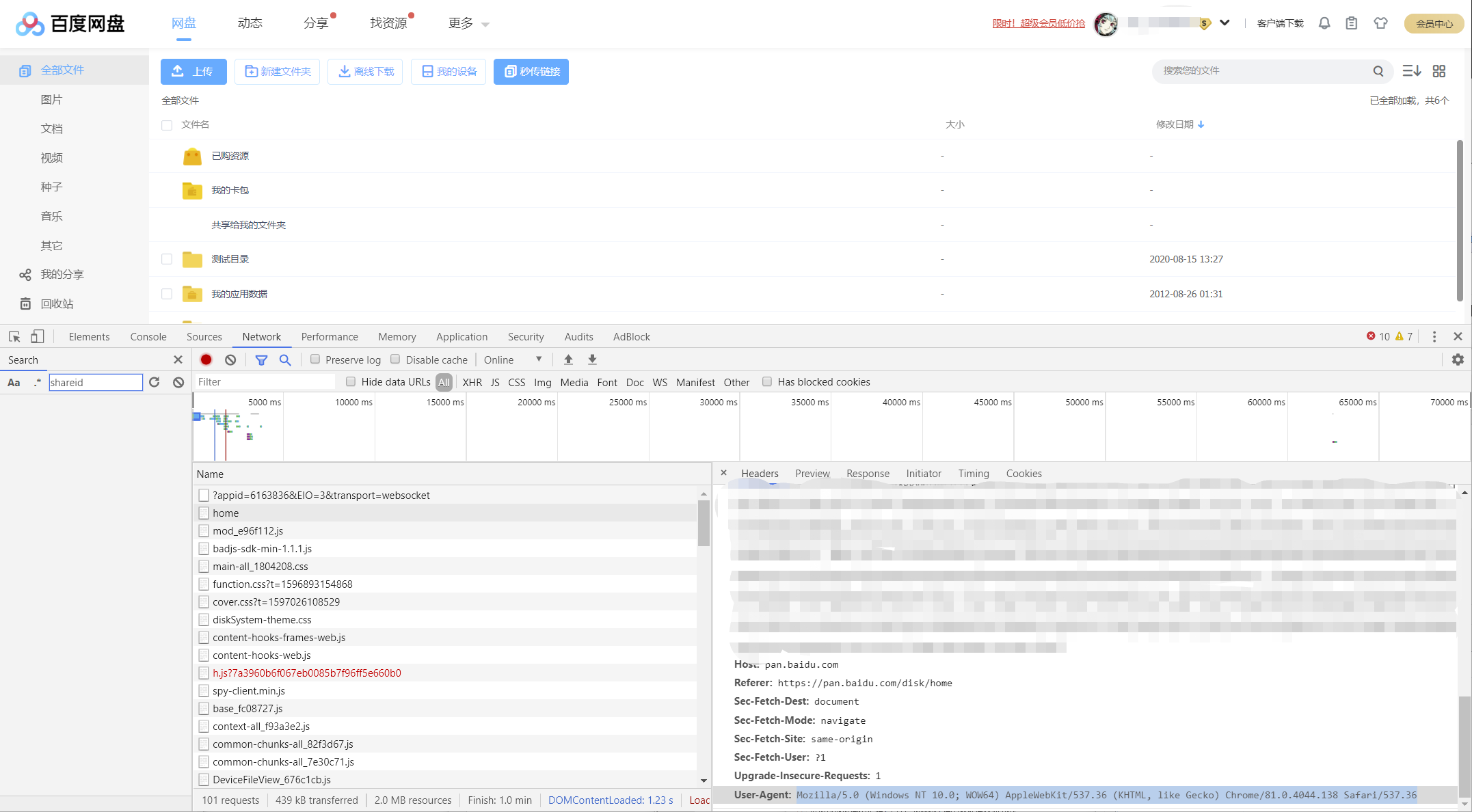Image resolution: width=1472 pixels, height=812 pixels.
Task: Click the inspect element cursor icon
Action: coord(14,336)
